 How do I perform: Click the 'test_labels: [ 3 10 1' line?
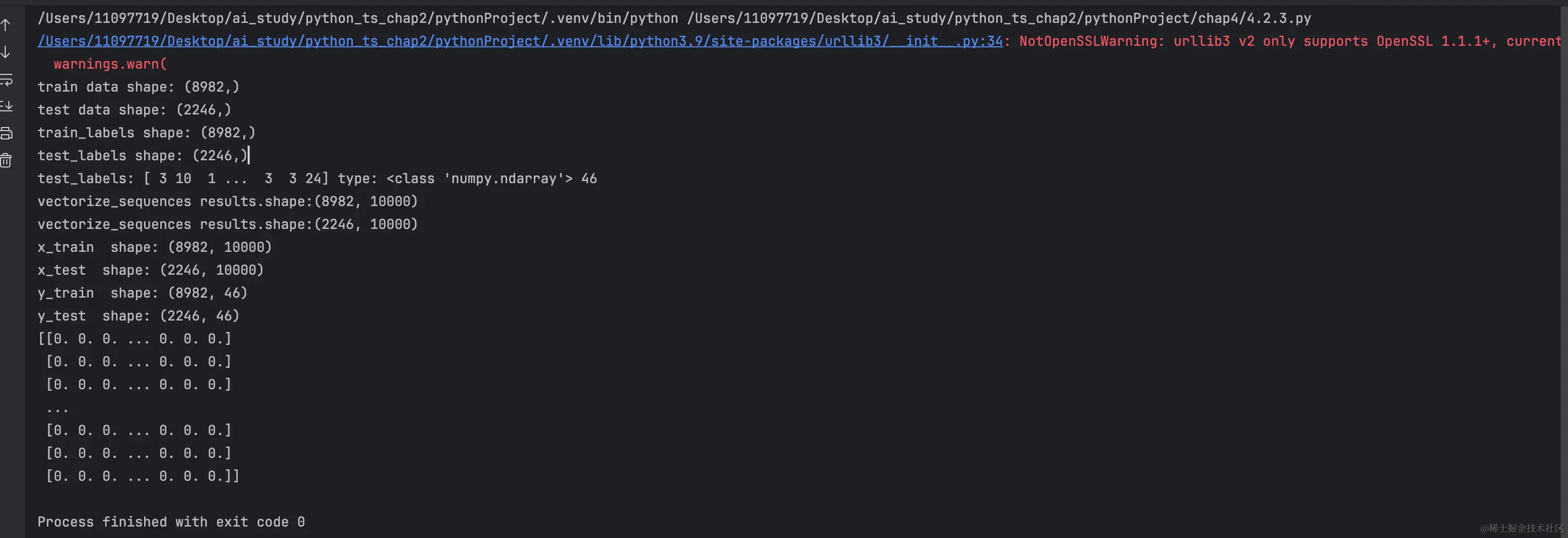(317, 178)
